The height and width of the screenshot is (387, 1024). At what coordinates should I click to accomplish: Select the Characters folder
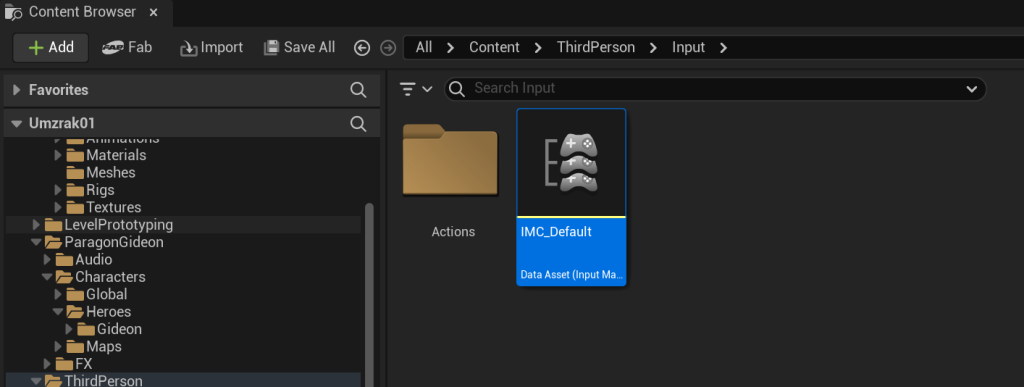point(101,277)
